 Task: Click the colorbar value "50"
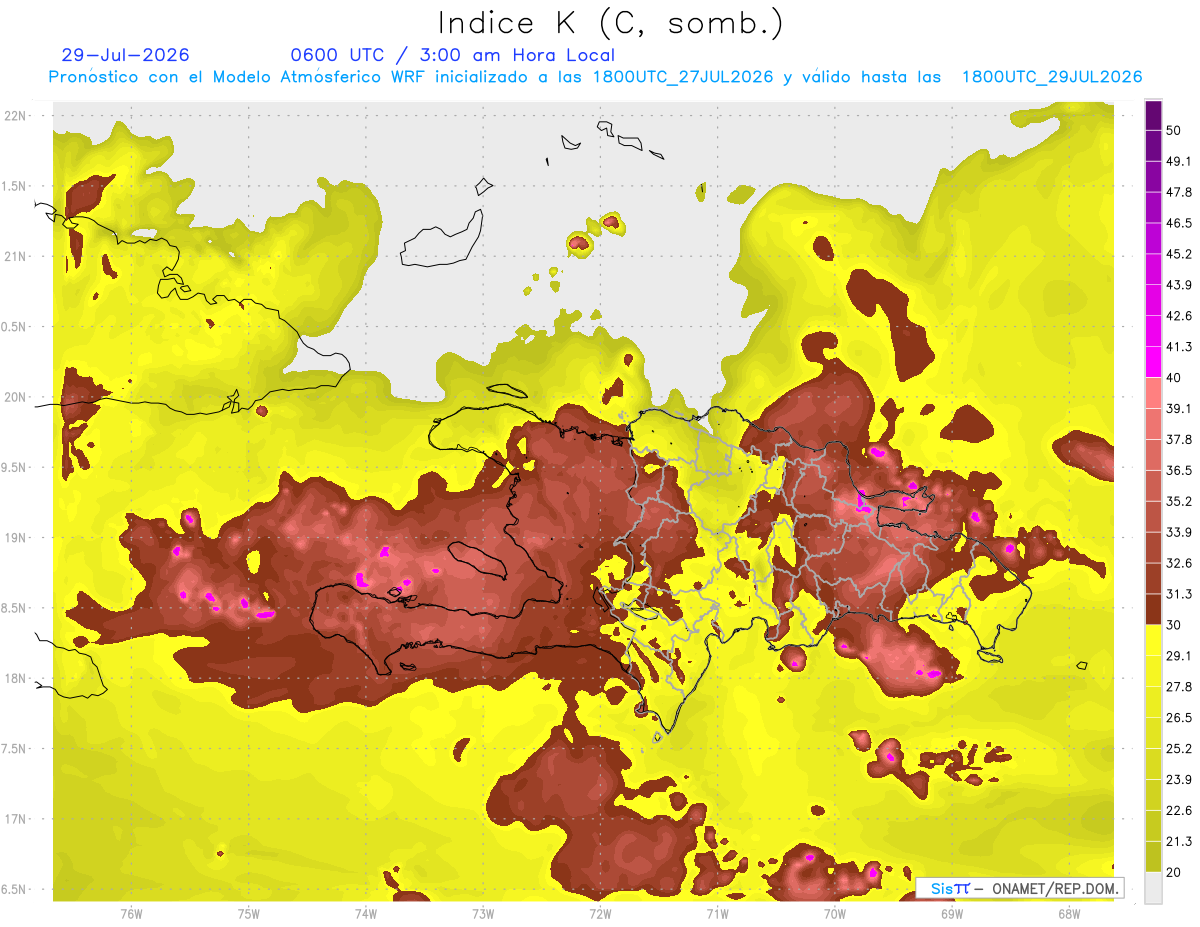pos(1174,130)
